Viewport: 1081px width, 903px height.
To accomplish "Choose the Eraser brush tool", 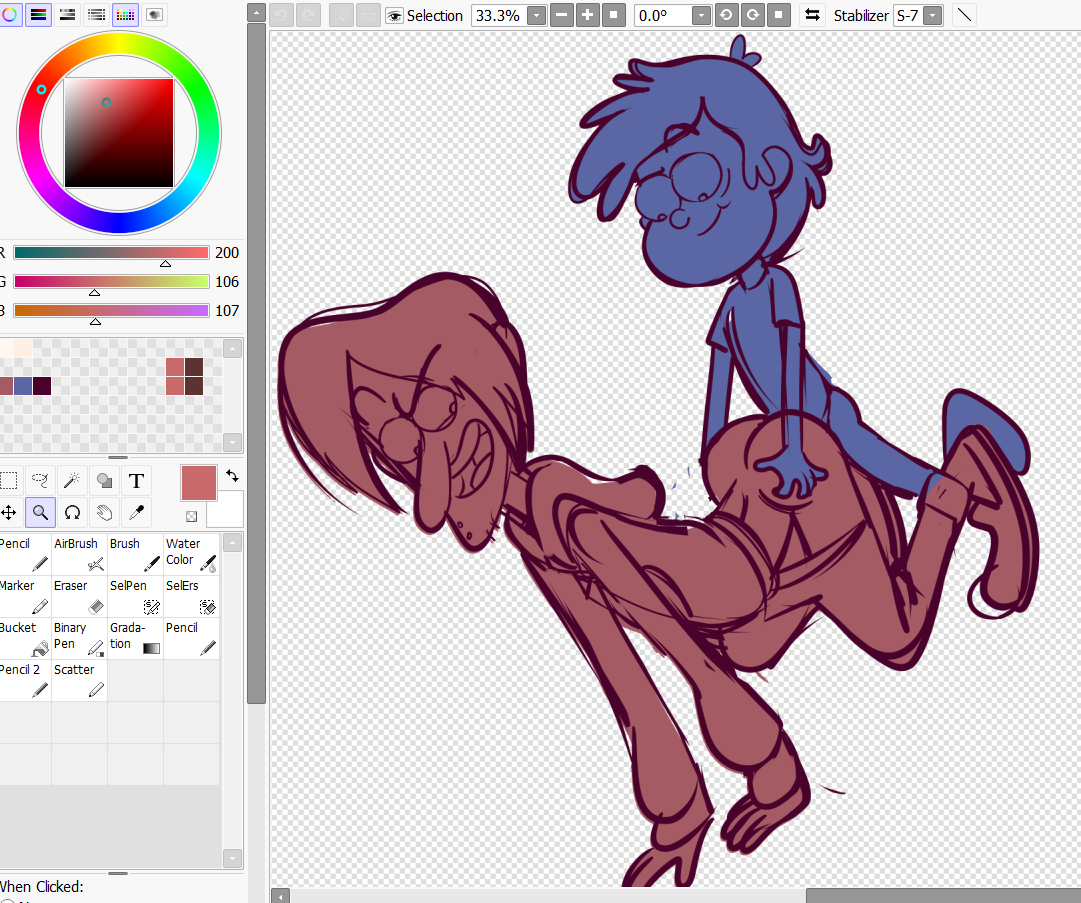I will 80,596.
